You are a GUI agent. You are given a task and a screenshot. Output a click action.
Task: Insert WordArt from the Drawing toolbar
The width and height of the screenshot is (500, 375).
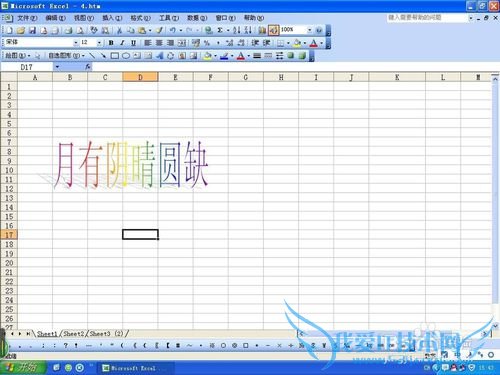point(160,56)
